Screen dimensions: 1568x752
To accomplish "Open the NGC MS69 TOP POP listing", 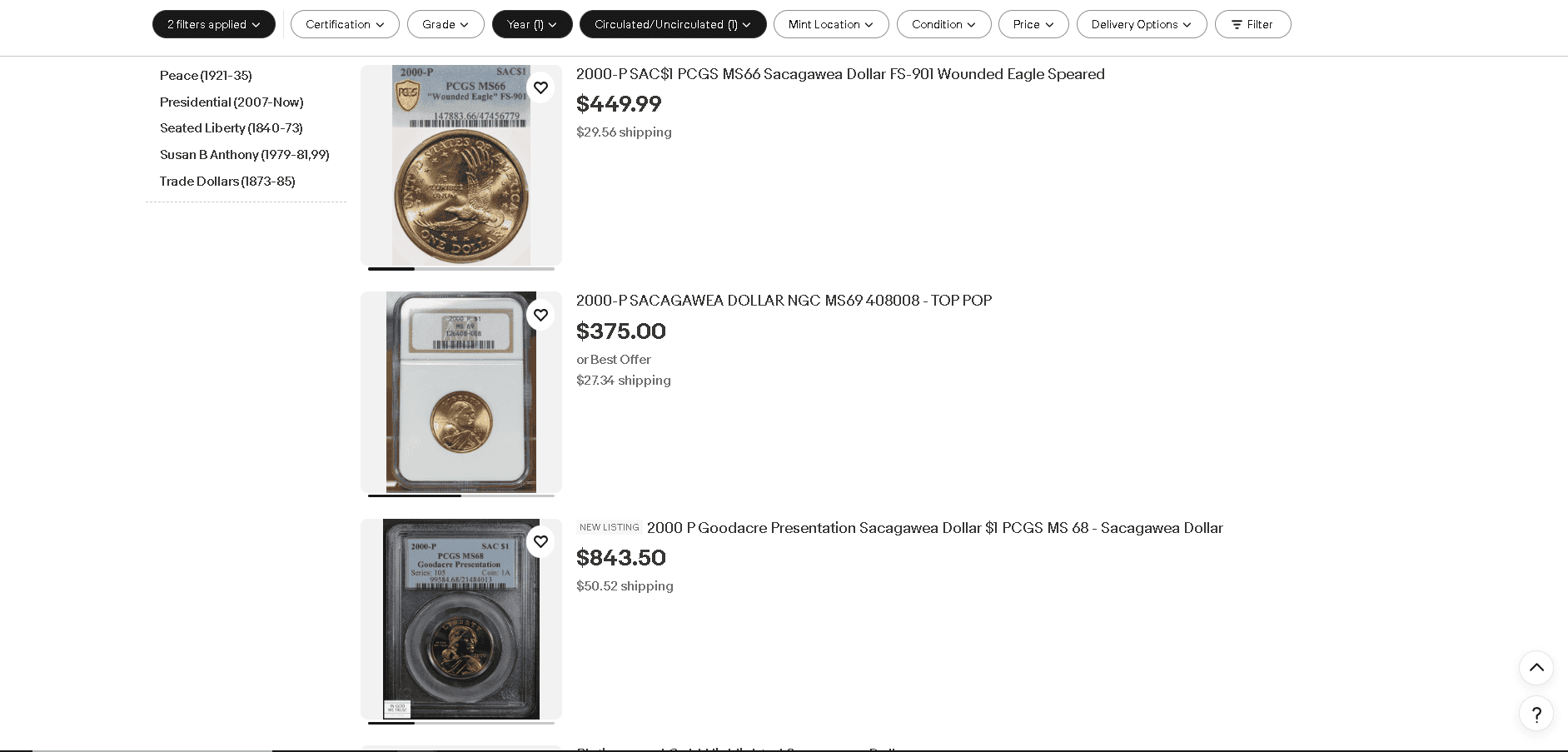I will coord(784,301).
